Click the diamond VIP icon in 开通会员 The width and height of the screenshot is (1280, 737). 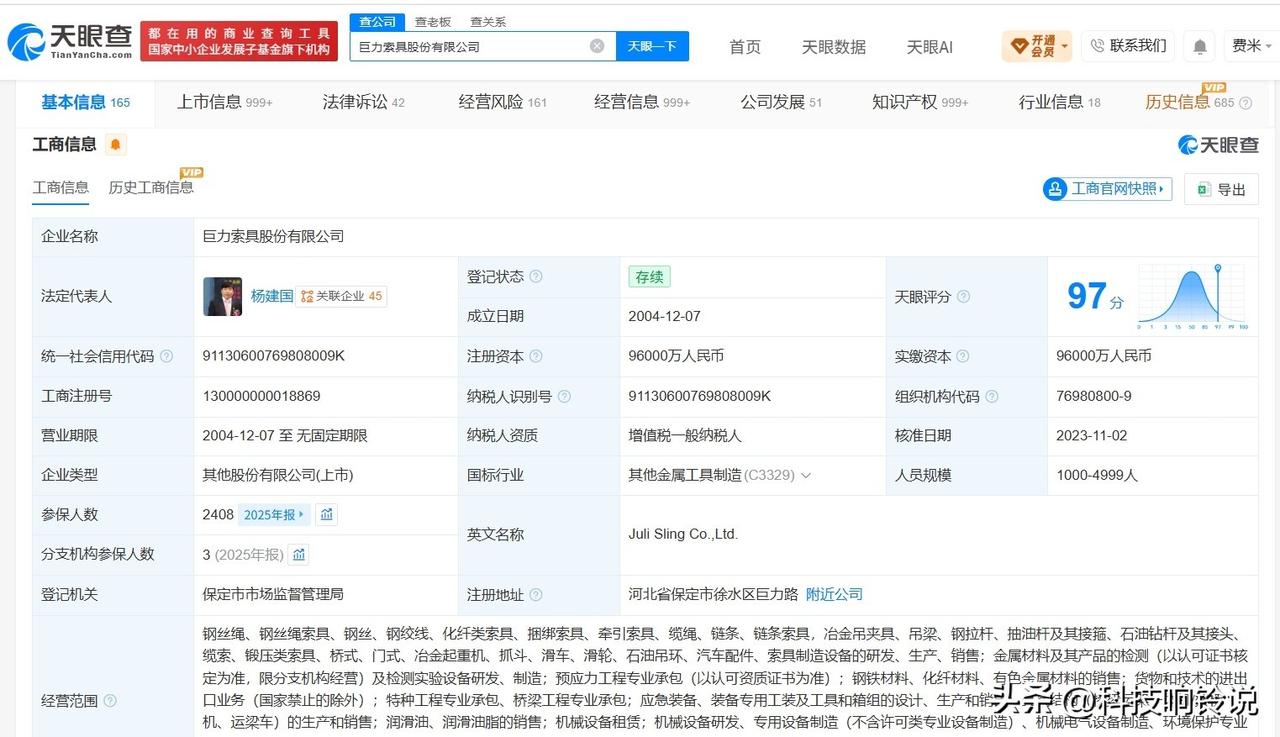(x=1019, y=46)
